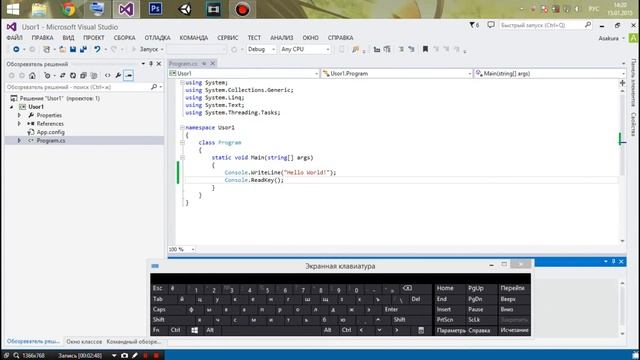
Task: Open the ФАЙЛ menu
Action: pyautogui.click(x=15, y=38)
